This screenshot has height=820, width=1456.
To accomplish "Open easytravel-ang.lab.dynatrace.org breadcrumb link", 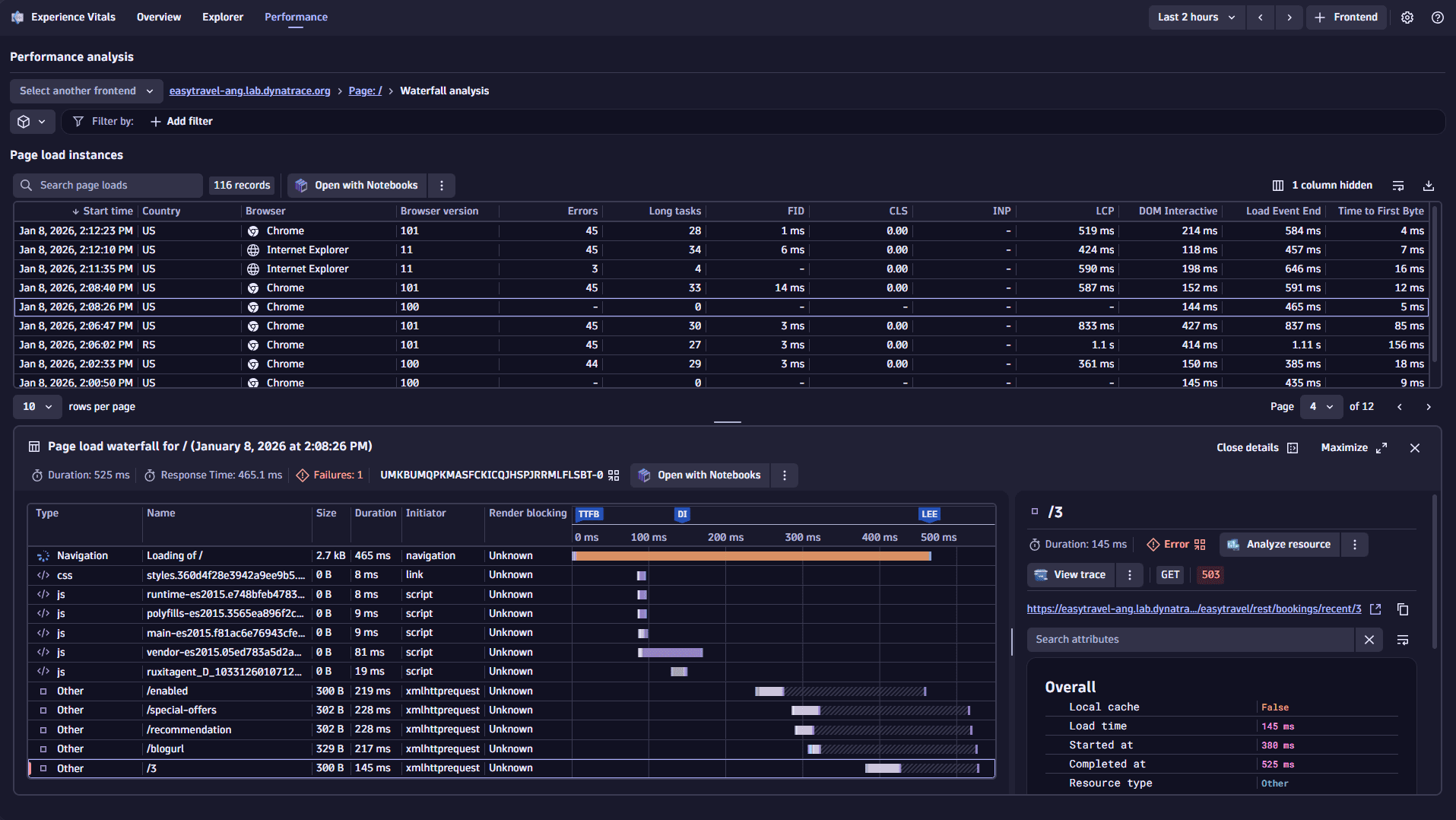I will (249, 91).
